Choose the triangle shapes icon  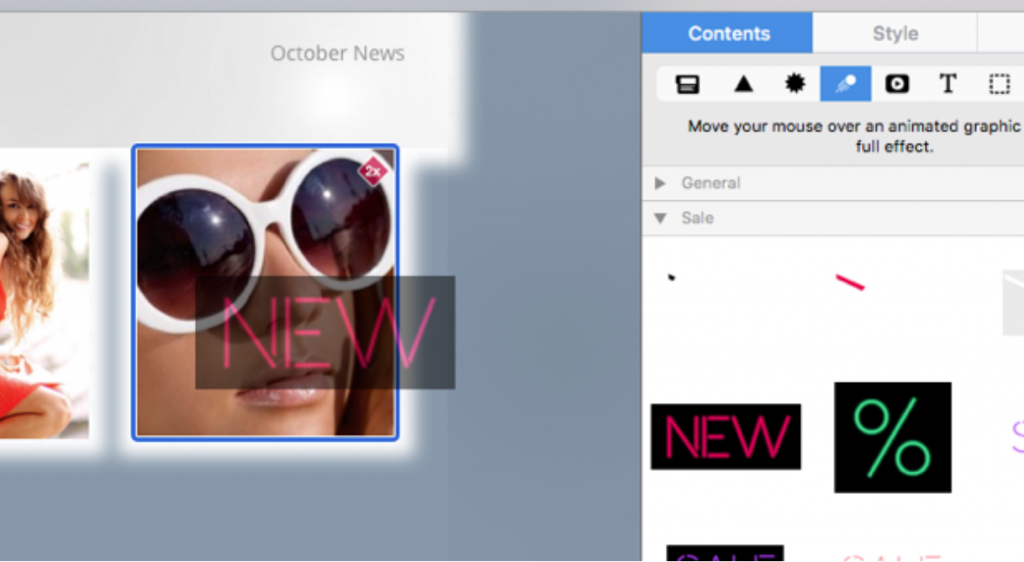(x=743, y=84)
